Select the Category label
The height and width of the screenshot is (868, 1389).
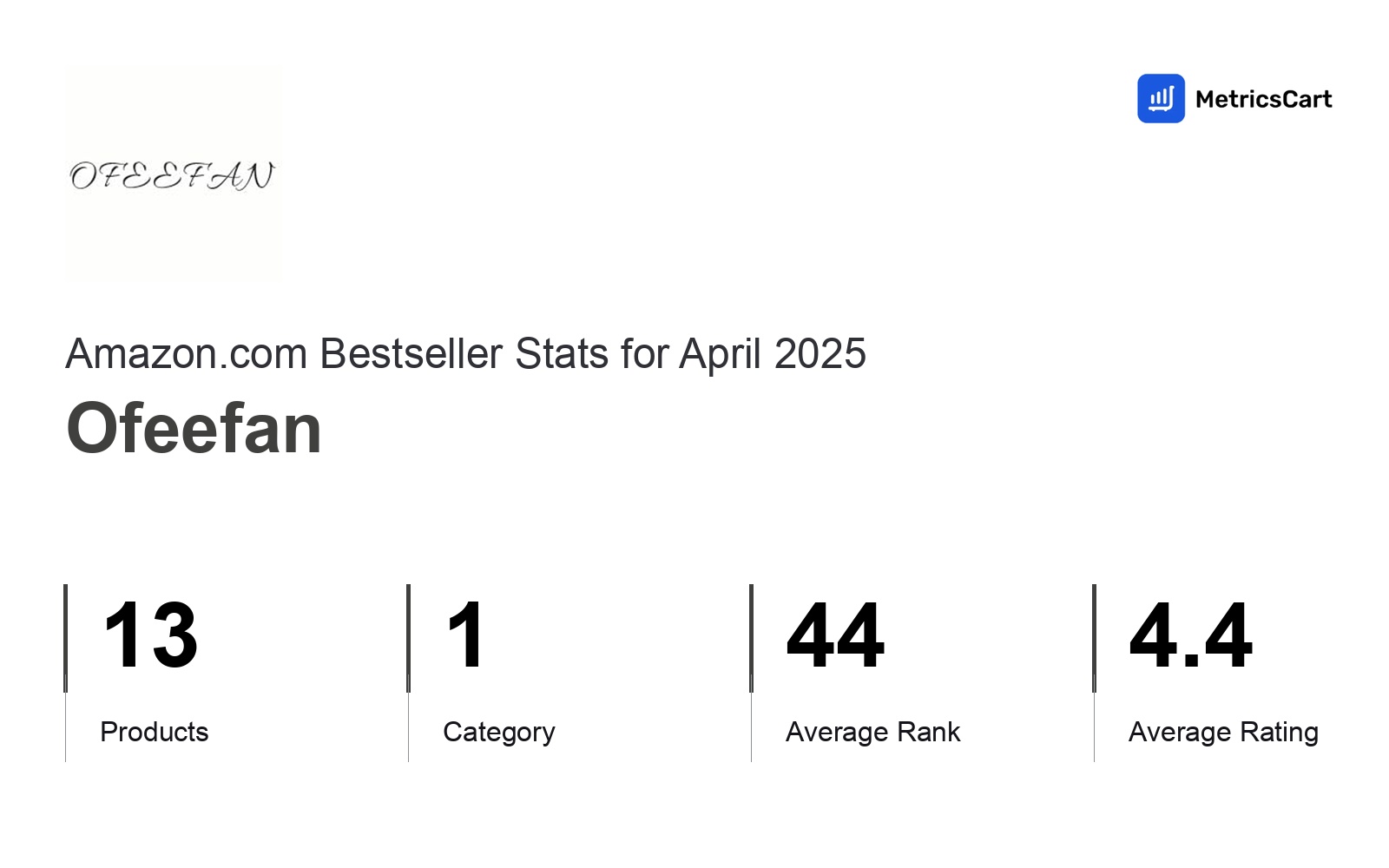pyautogui.click(x=499, y=733)
